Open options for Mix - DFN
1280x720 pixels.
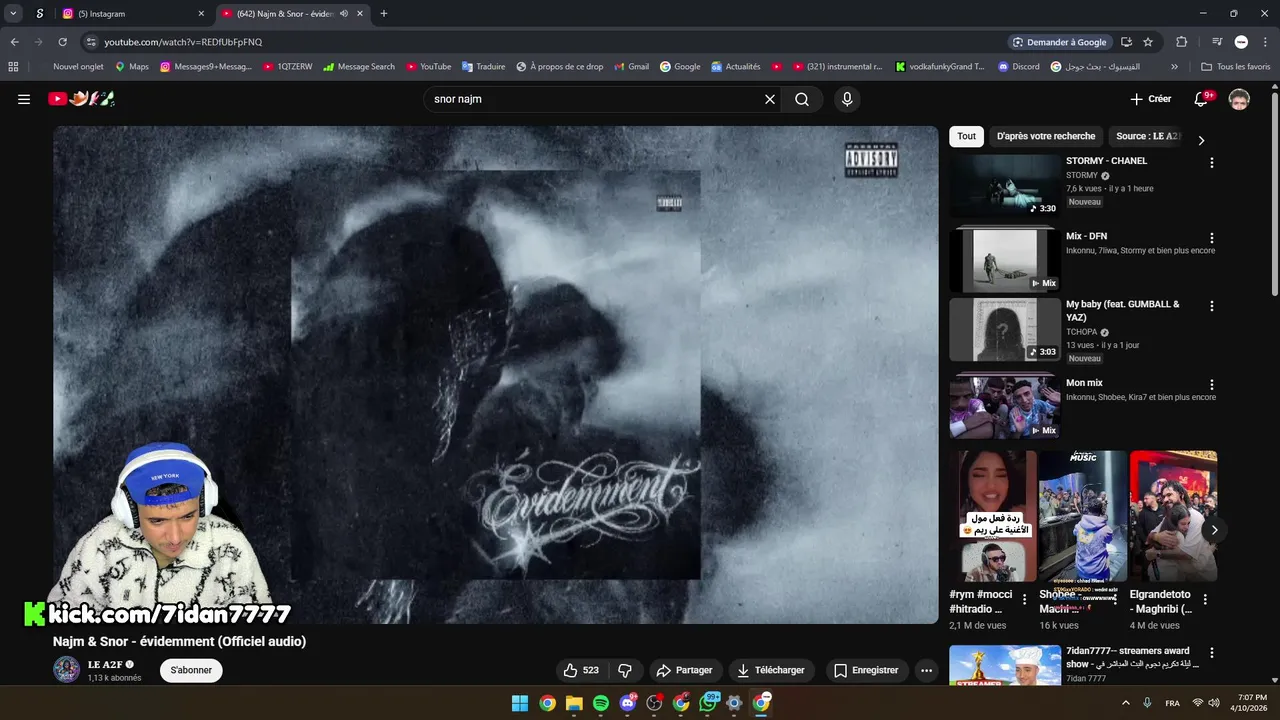(1211, 238)
